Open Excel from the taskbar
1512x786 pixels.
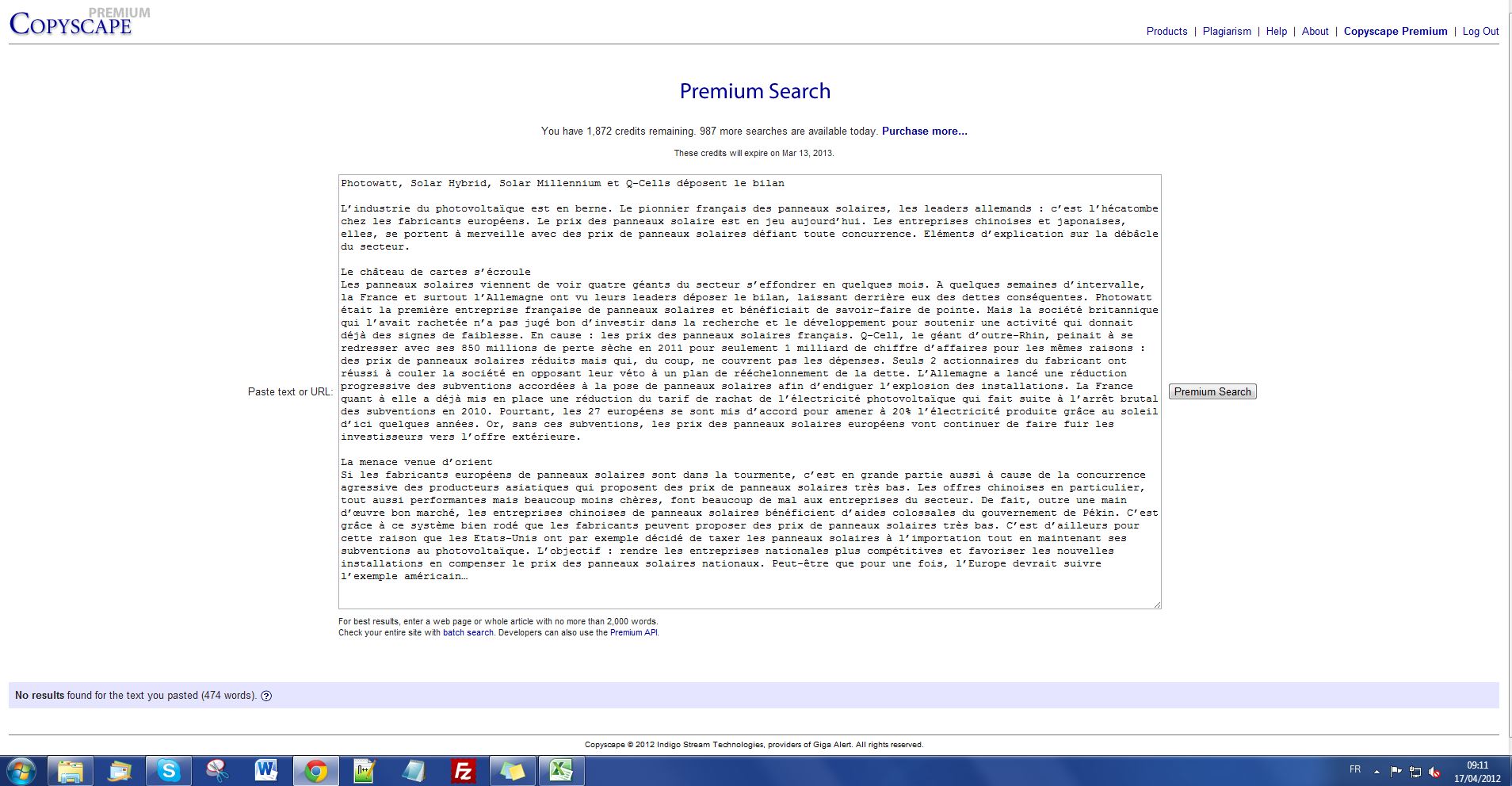pos(561,770)
